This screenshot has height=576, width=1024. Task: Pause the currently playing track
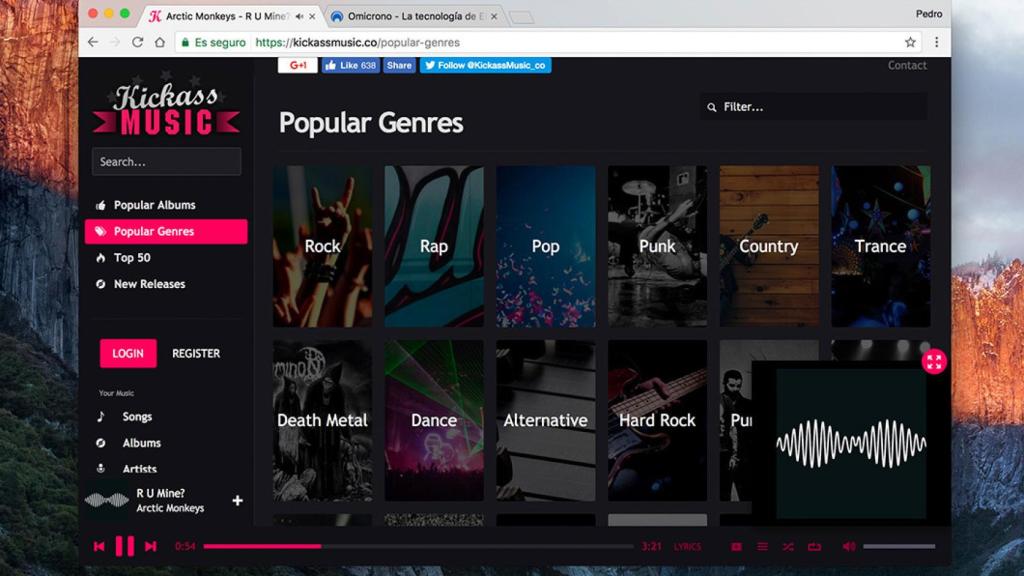(124, 546)
